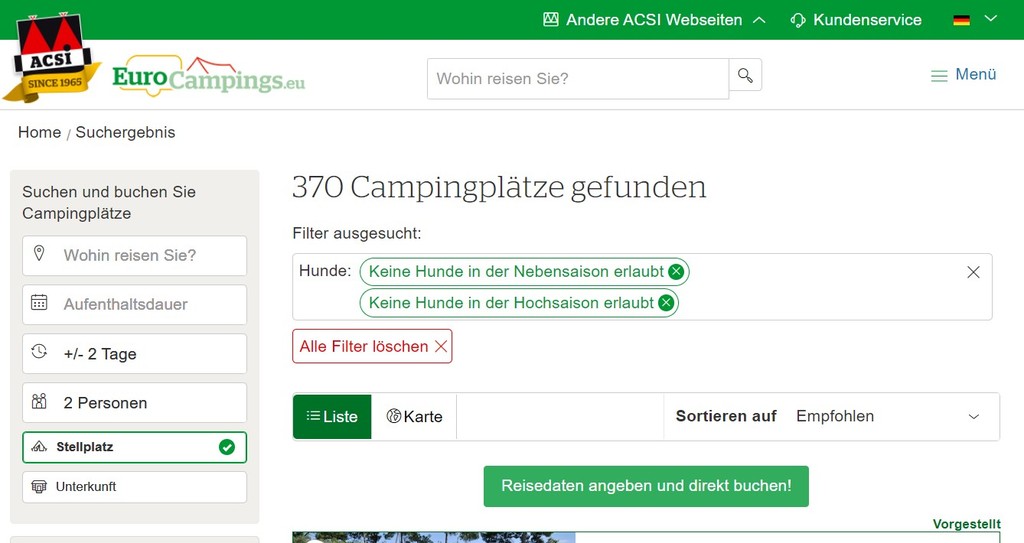
Task: Click the people icon beside 2 Personen
Action: [39, 401]
